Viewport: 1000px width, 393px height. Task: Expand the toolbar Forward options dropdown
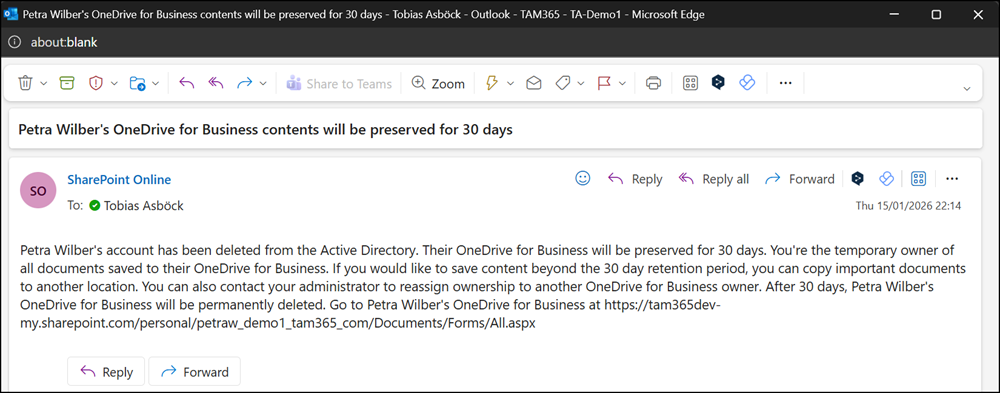pos(263,84)
